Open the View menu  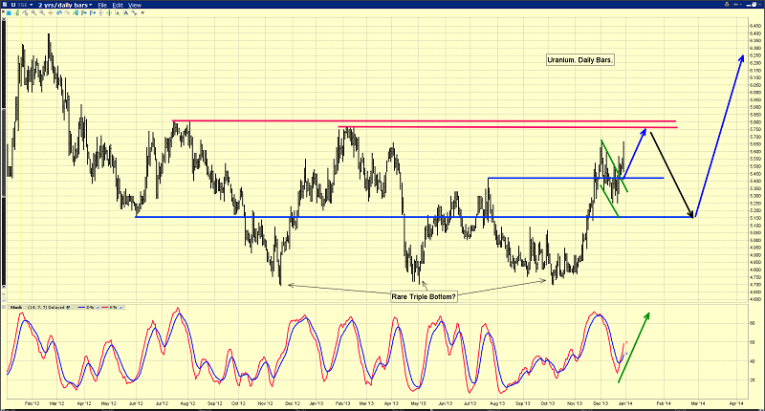point(134,5)
